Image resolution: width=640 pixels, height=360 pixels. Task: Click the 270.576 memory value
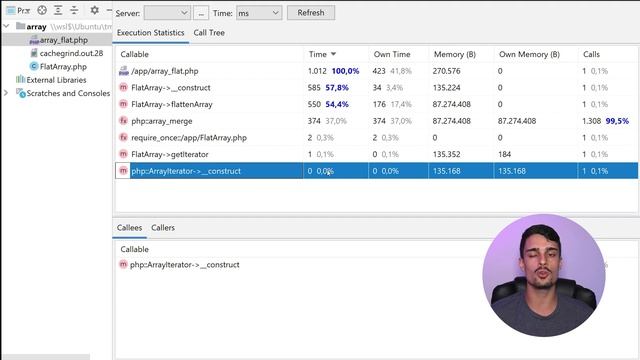[x=447, y=71]
